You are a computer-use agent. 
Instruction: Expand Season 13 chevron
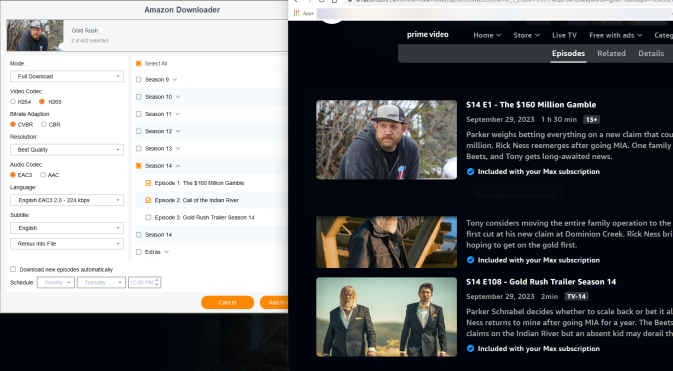(178, 149)
